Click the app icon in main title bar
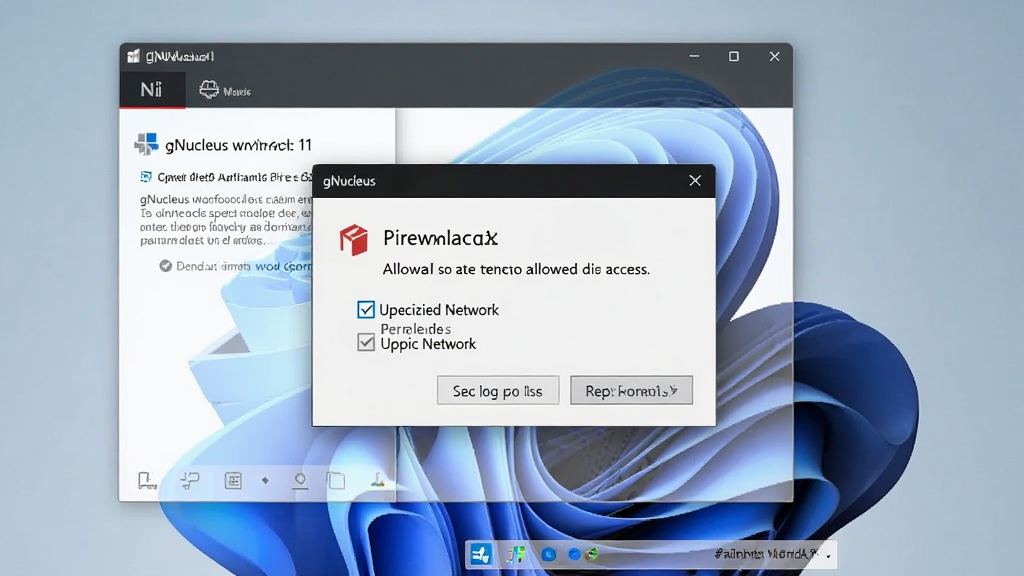Viewport: 1024px width, 576px height. point(133,56)
